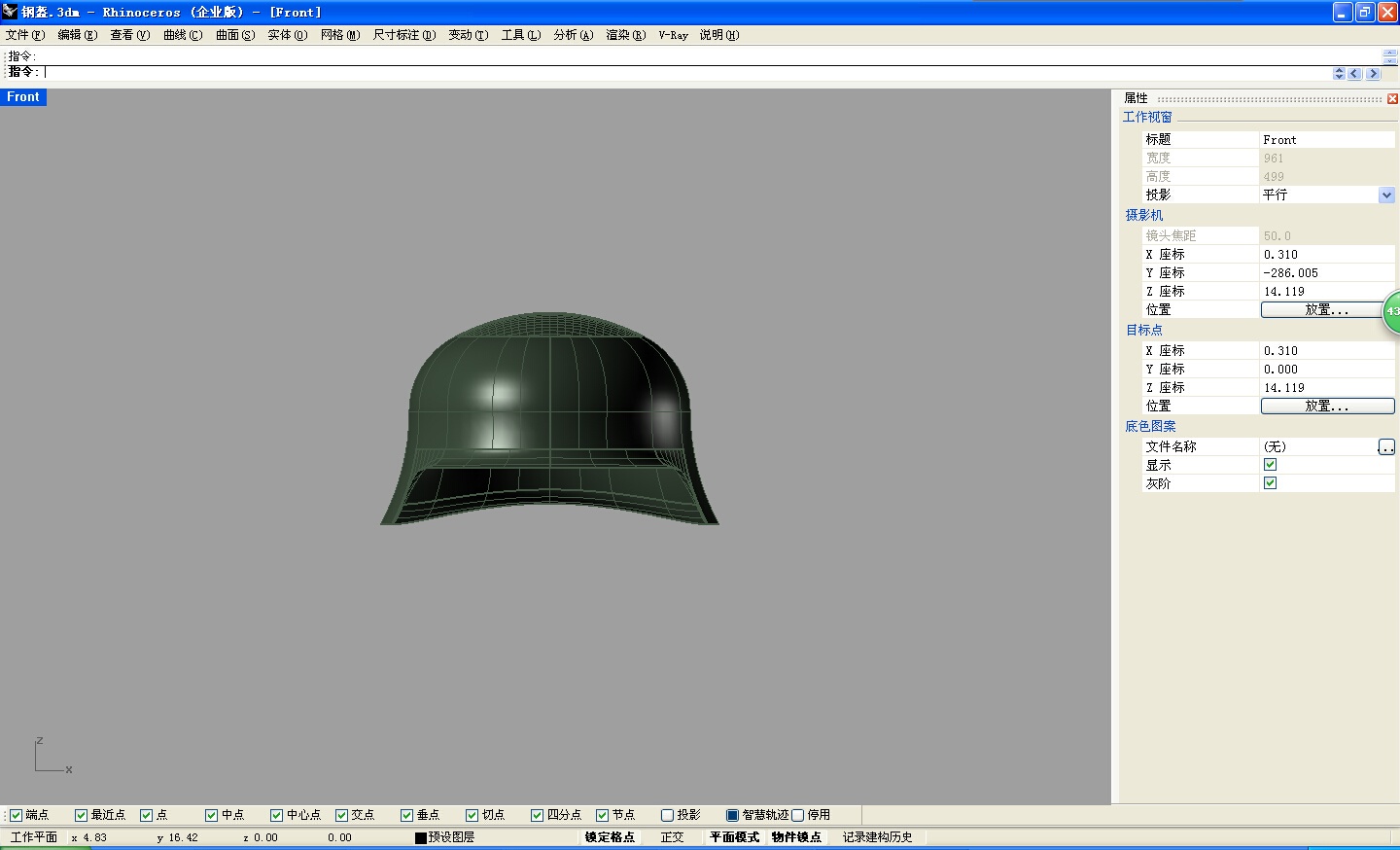Click the left arrow icon beside command line
Screen dimensions: 1400x850
[1355, 73]
